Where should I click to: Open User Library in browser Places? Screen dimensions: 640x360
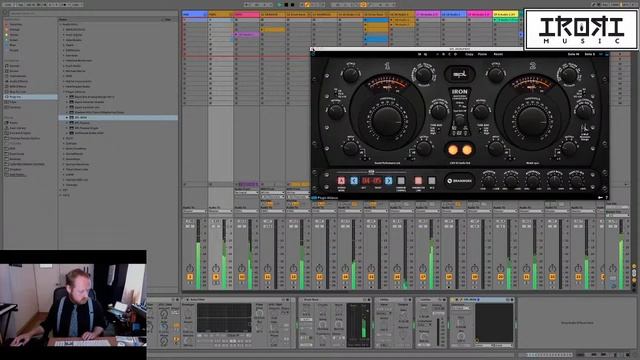pyautogui.click(x=18, y=128)
